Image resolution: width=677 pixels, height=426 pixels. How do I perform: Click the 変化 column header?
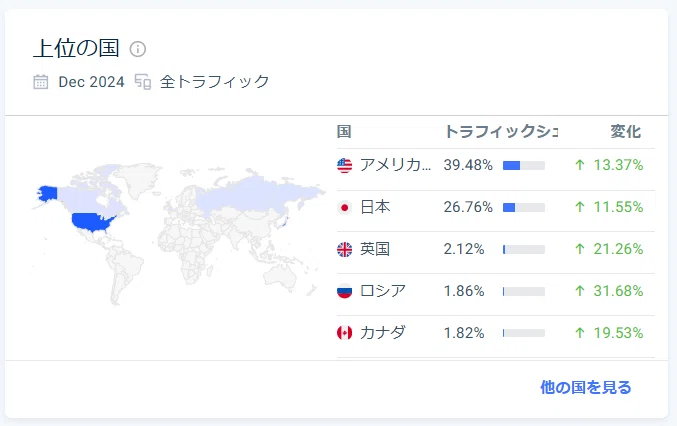626,132
